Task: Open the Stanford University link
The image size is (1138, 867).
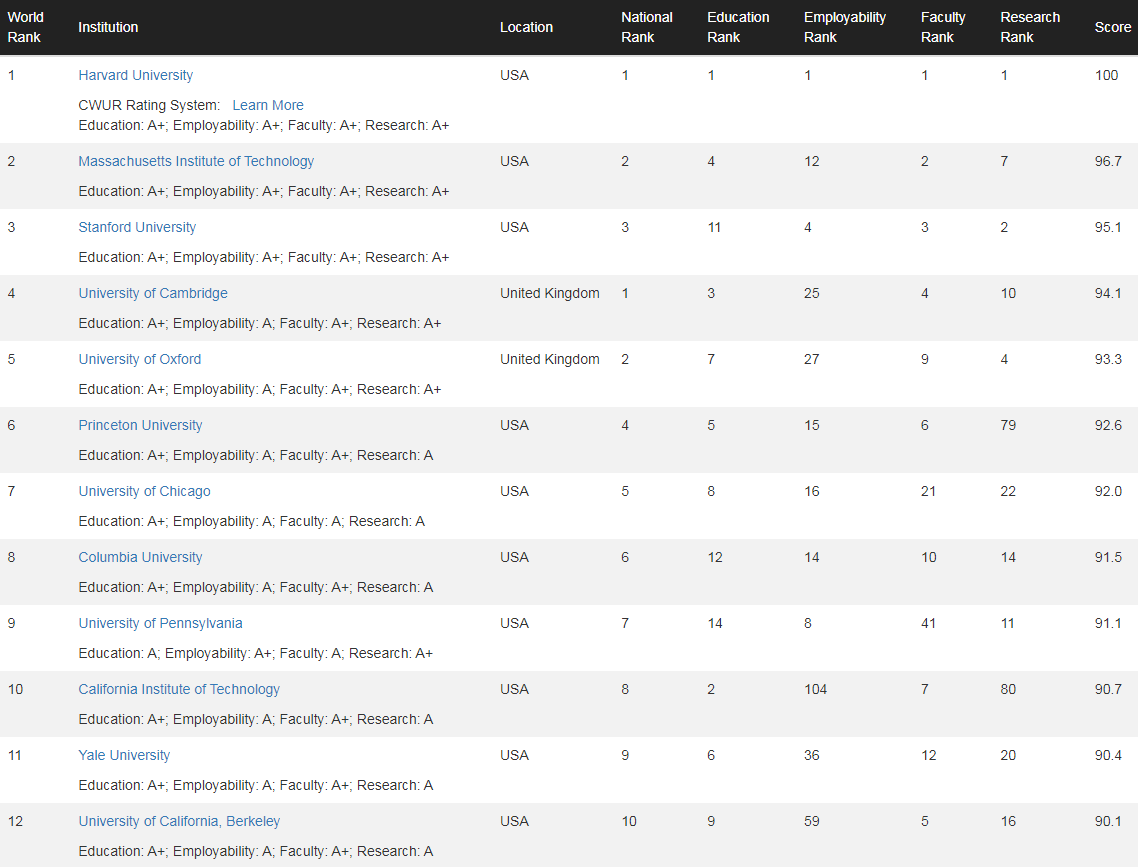Action: tap(137, 227)
